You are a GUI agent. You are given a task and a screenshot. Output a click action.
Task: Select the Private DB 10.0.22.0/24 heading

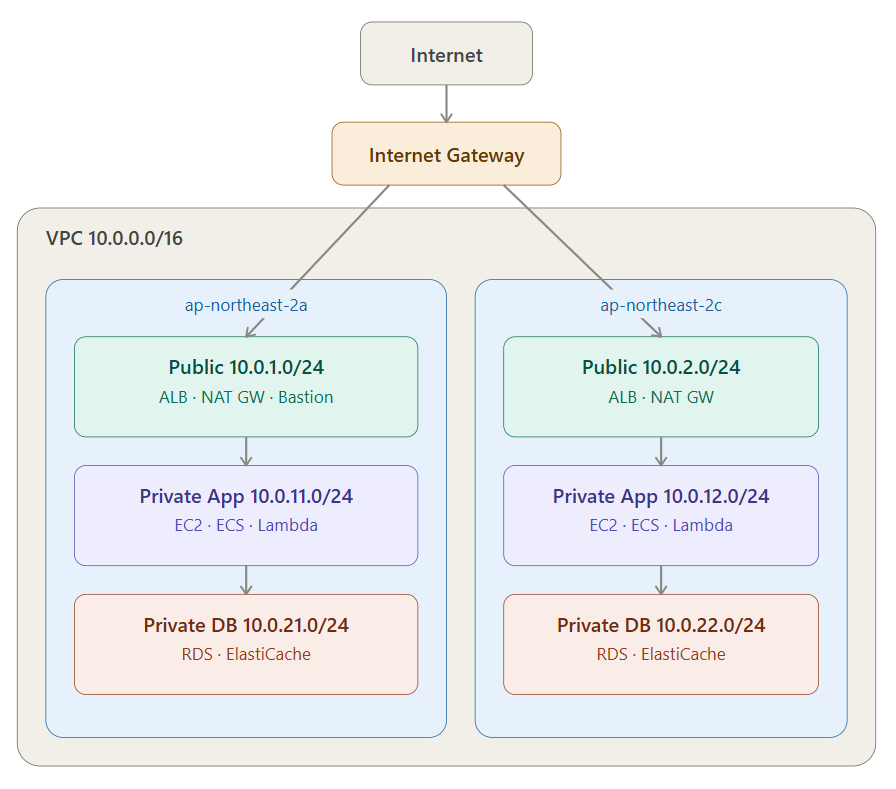pos(661,626)
